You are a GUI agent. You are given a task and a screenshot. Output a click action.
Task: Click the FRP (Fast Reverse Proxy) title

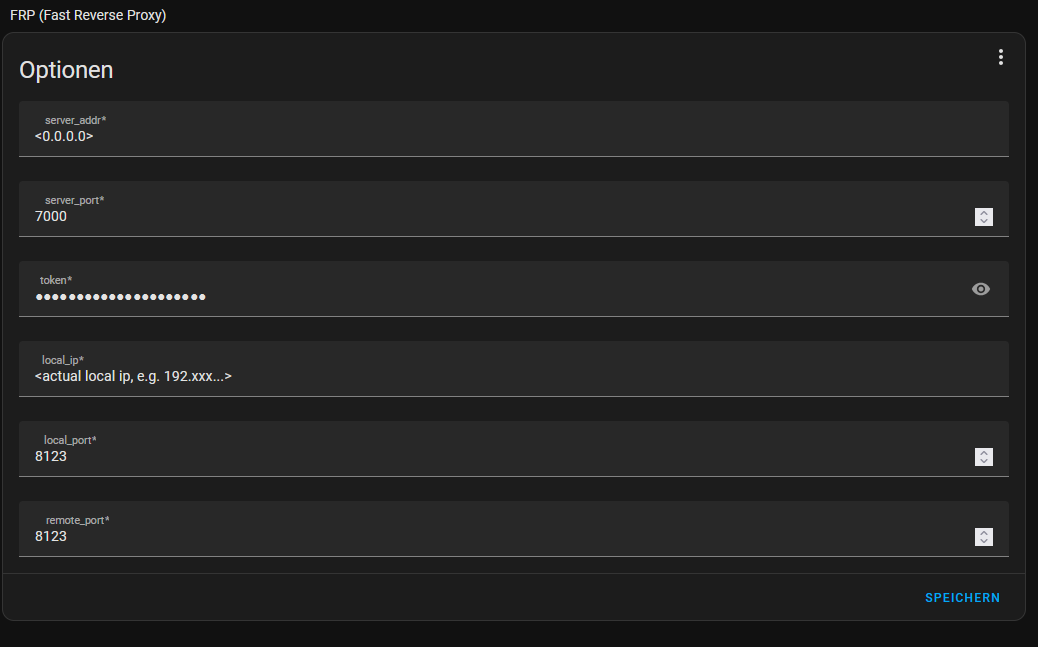88,15
